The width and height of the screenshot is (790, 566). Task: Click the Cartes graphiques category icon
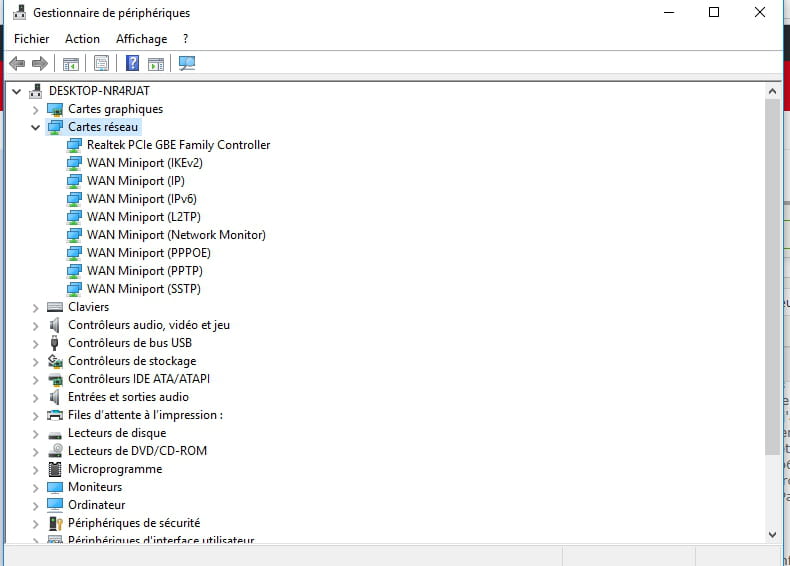click(55, 109)
